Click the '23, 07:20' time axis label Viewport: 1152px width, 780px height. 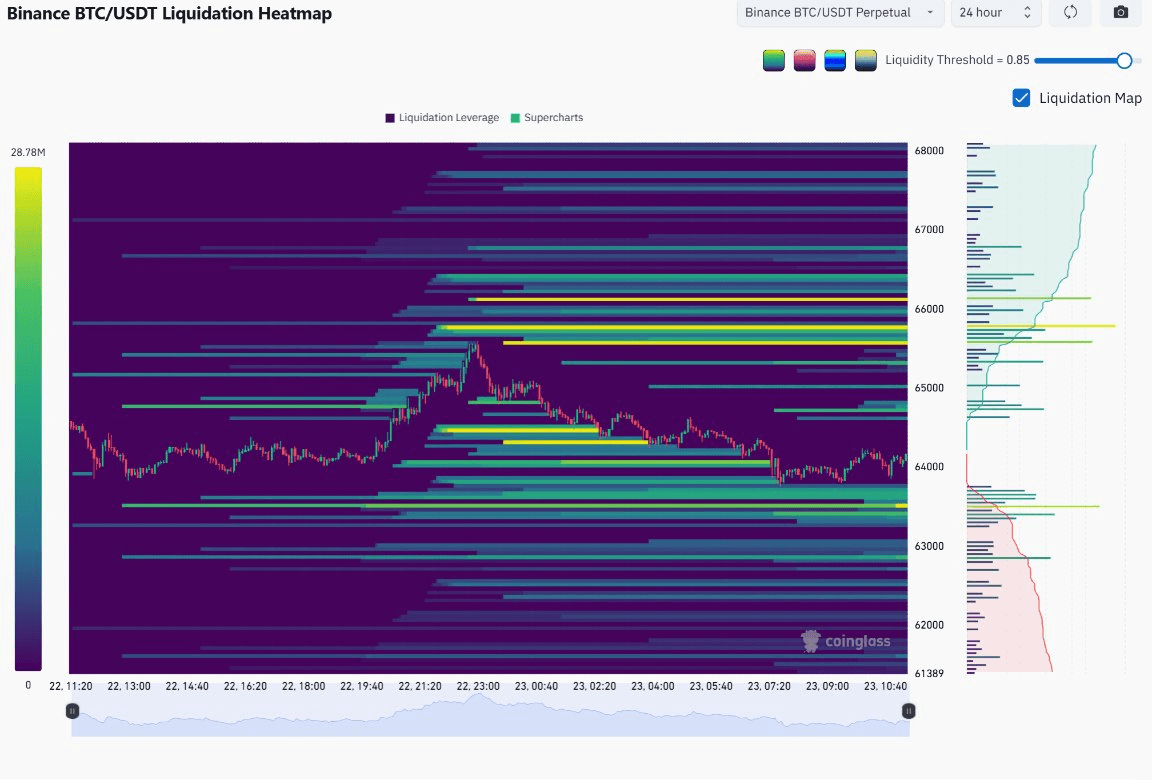click(768, 686)
